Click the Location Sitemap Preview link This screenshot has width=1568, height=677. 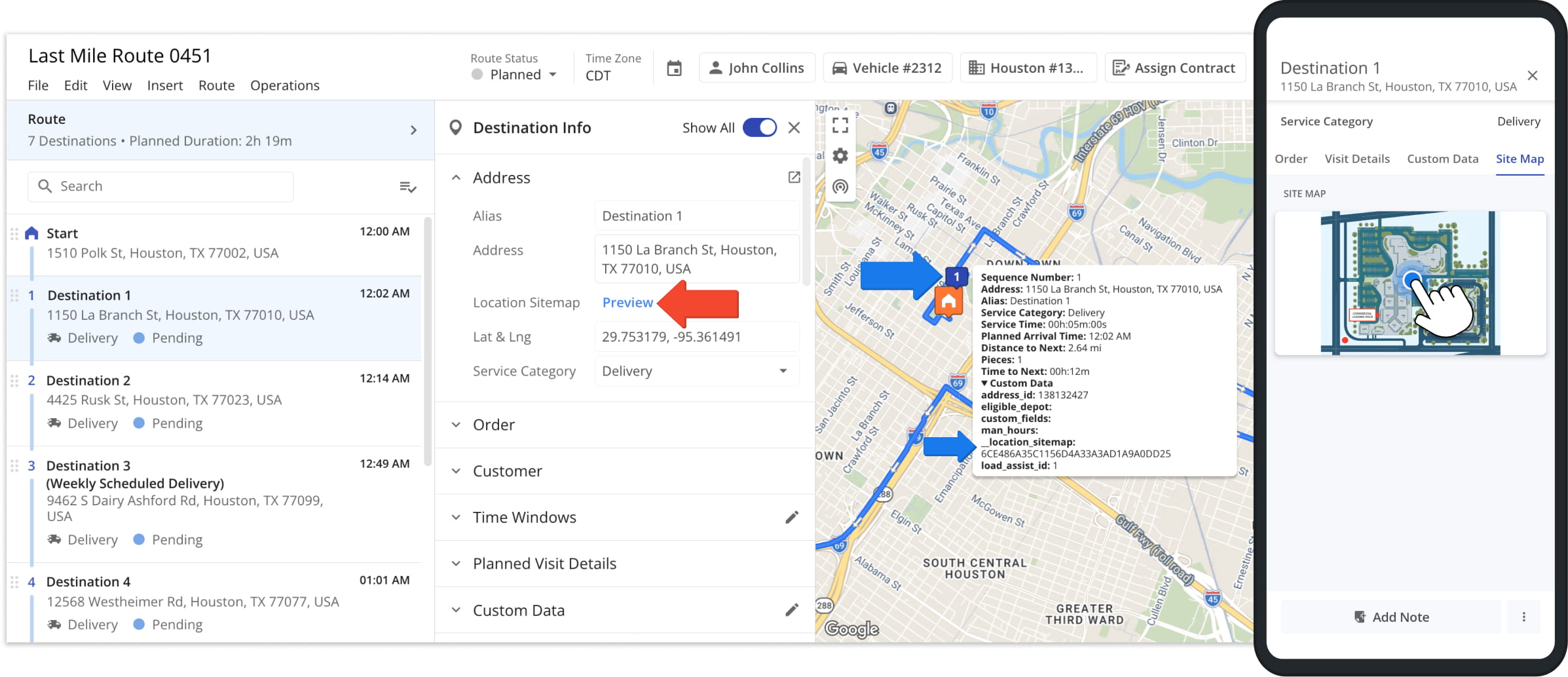click(627, 303)
